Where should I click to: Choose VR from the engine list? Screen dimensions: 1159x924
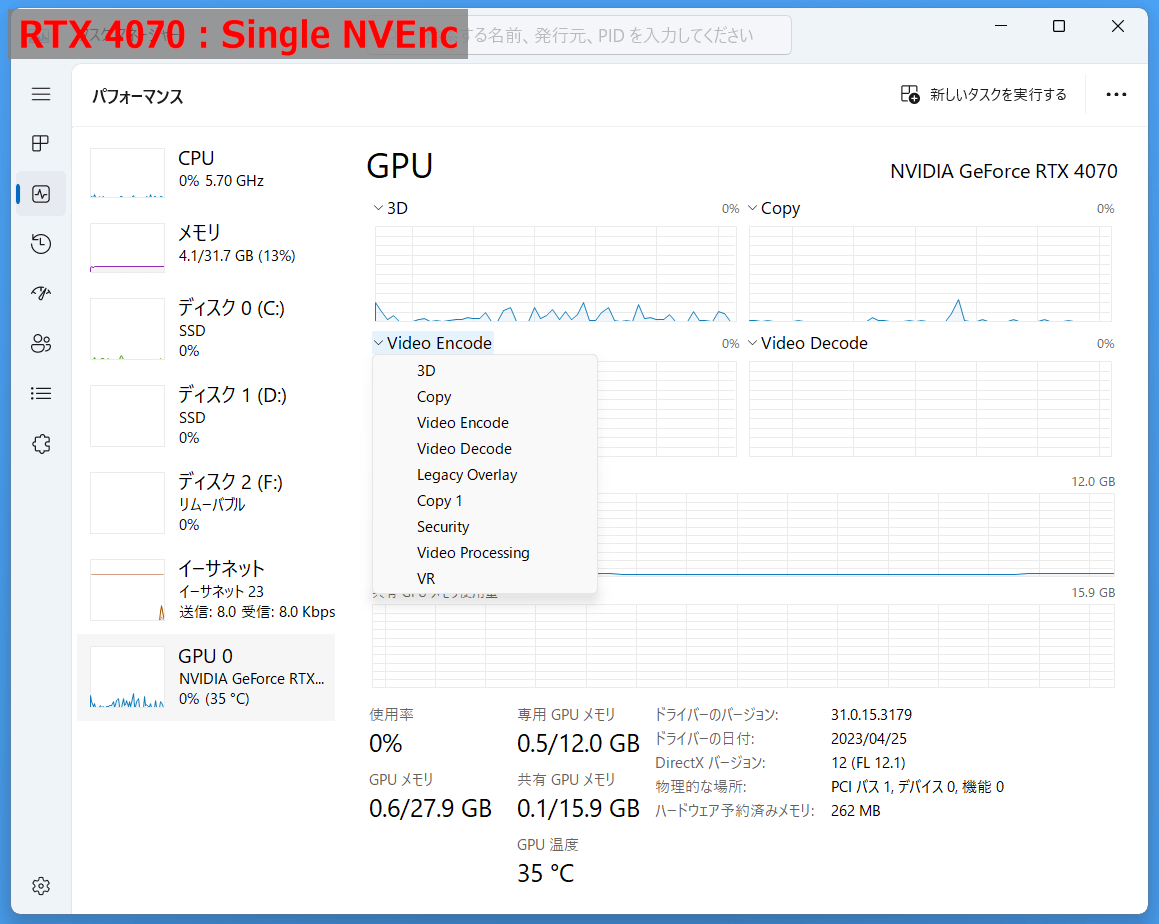tap(484, 578)
